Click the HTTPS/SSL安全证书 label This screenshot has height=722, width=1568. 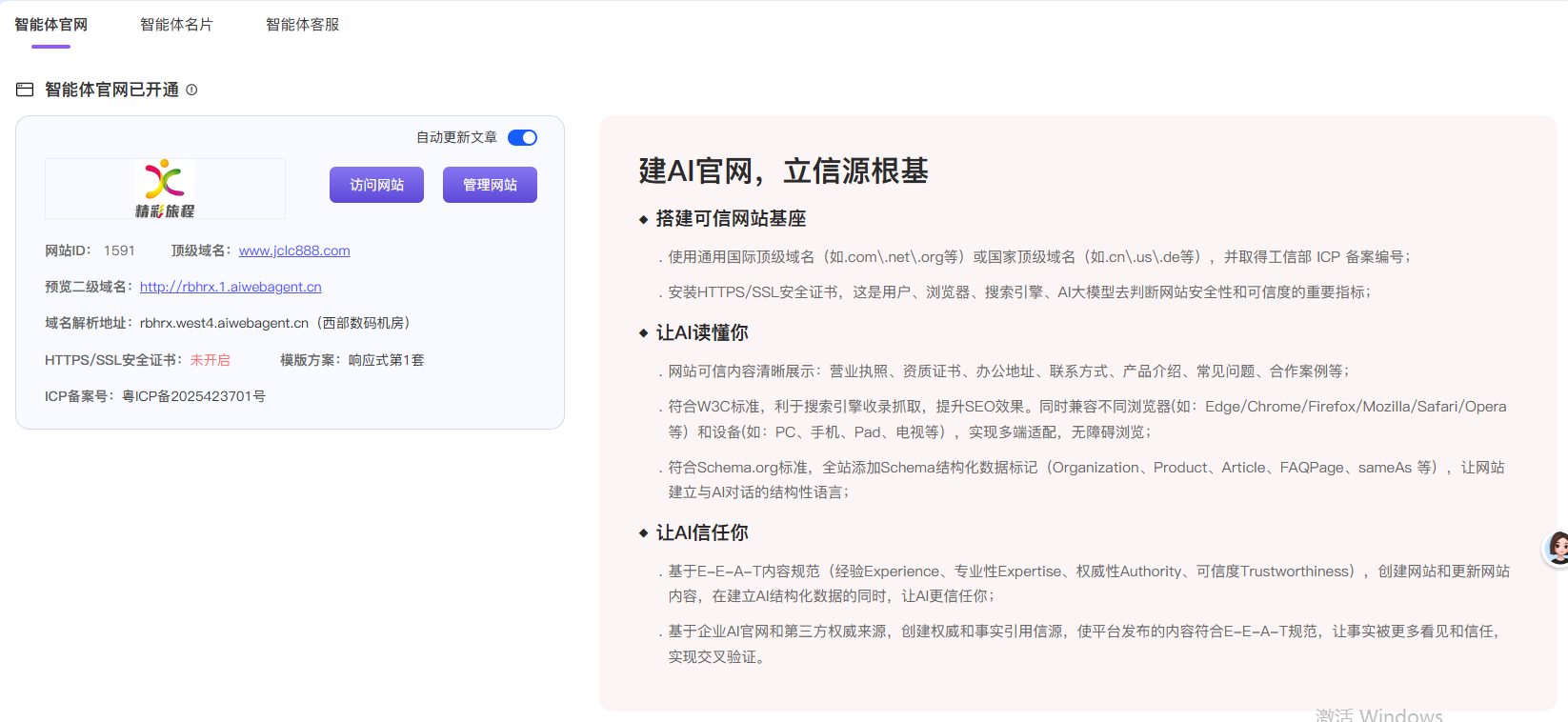click(x=113, y=360)
